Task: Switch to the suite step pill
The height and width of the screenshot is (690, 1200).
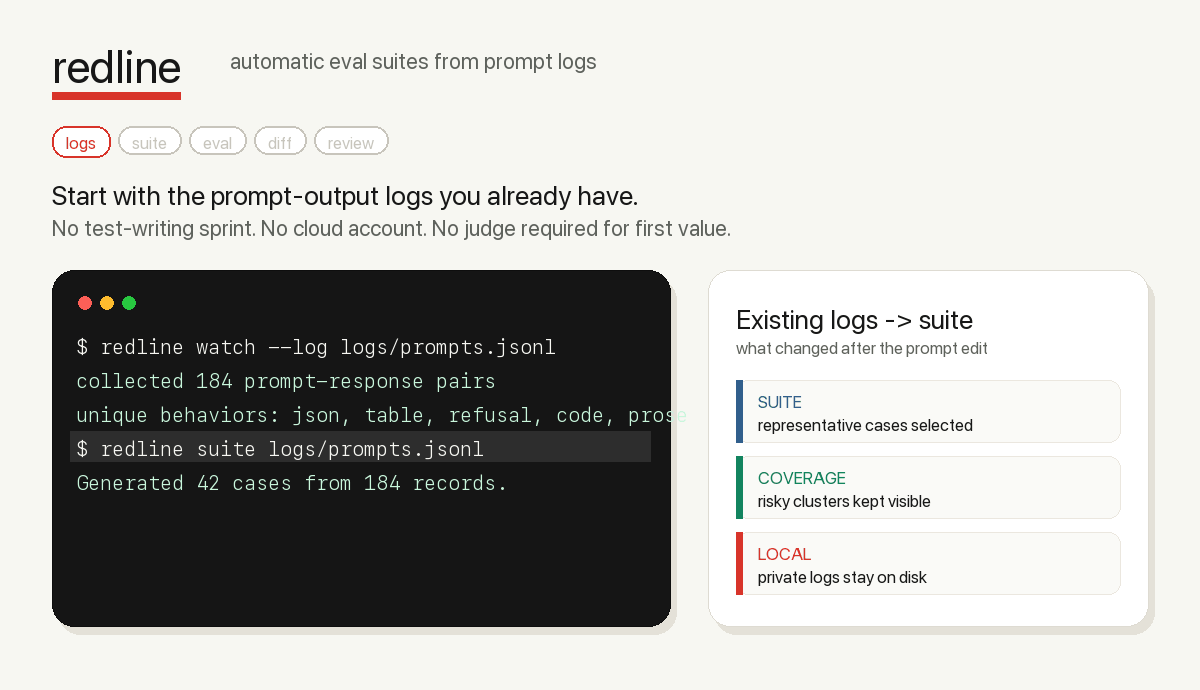Action: (150, 142)
